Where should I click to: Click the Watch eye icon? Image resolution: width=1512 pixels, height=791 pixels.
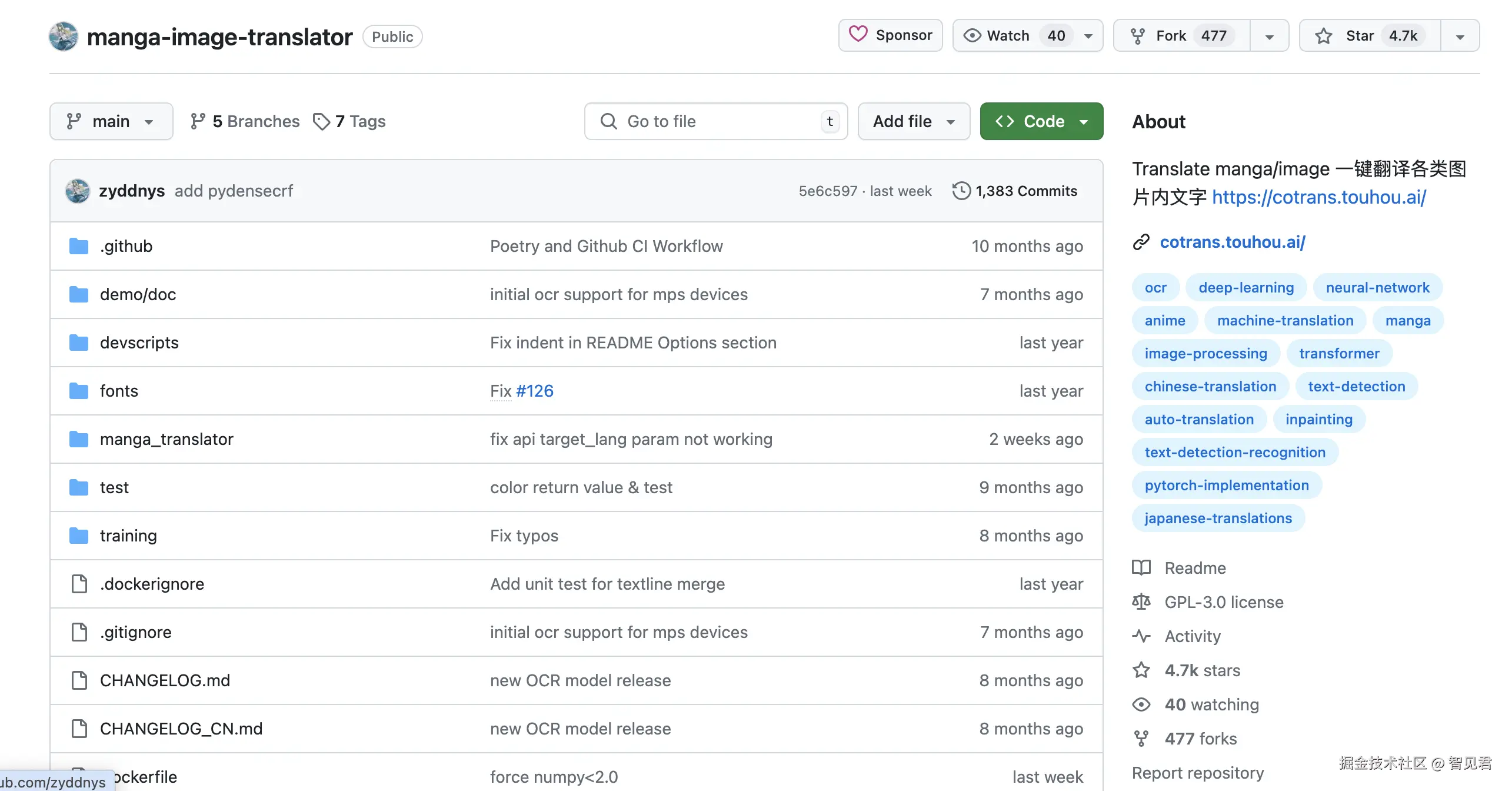[x=972, y=36]
